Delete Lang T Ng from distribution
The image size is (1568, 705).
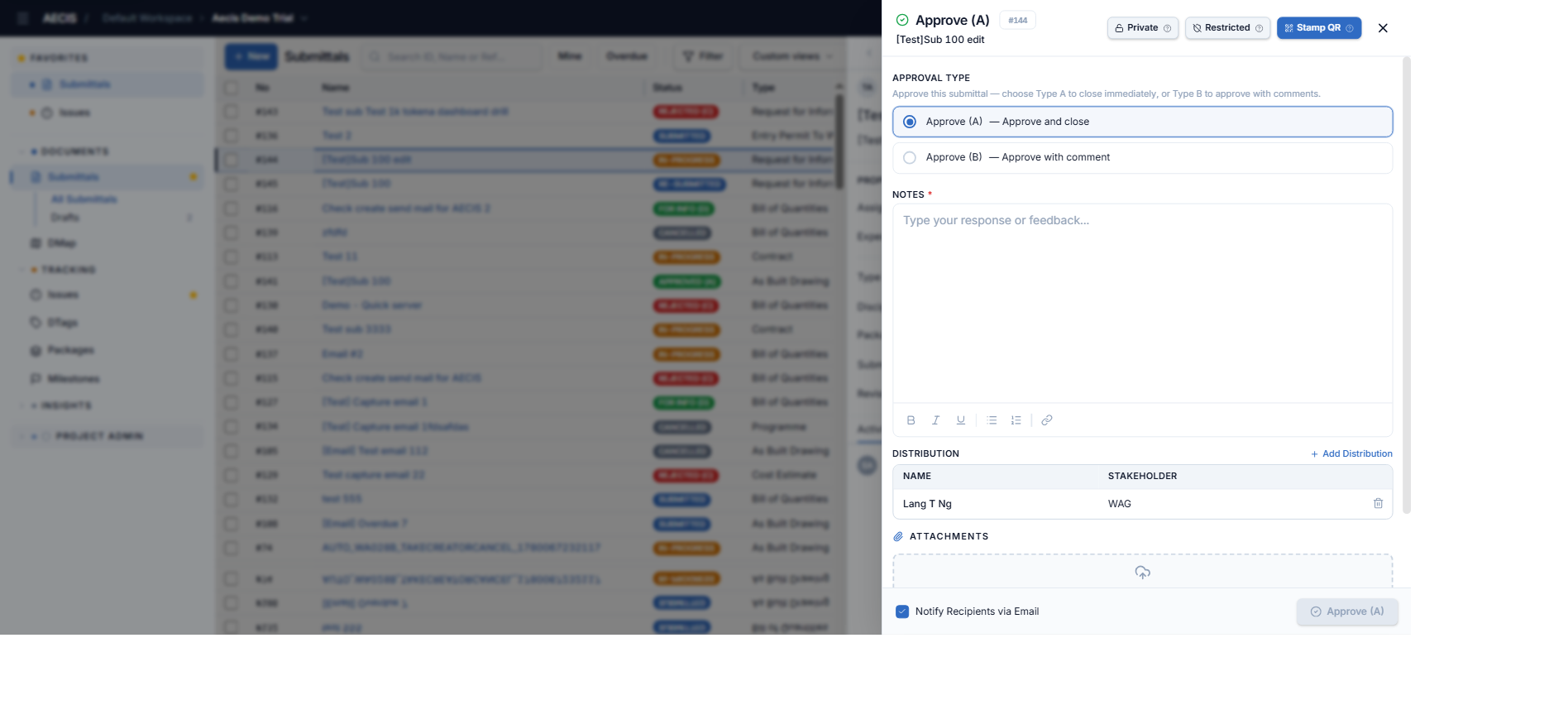(1378, 503)
